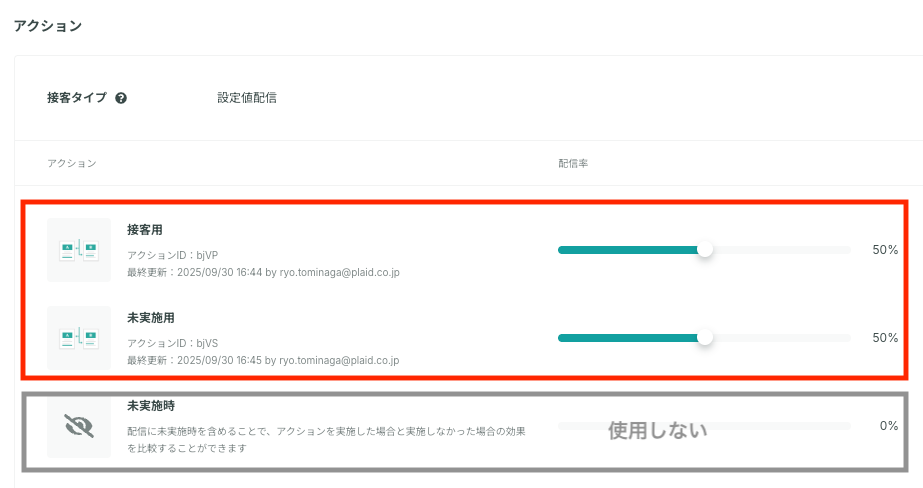Click the help icon beside 接客タイプ
The height and width of the screenshot is (488, 923).
121,98
